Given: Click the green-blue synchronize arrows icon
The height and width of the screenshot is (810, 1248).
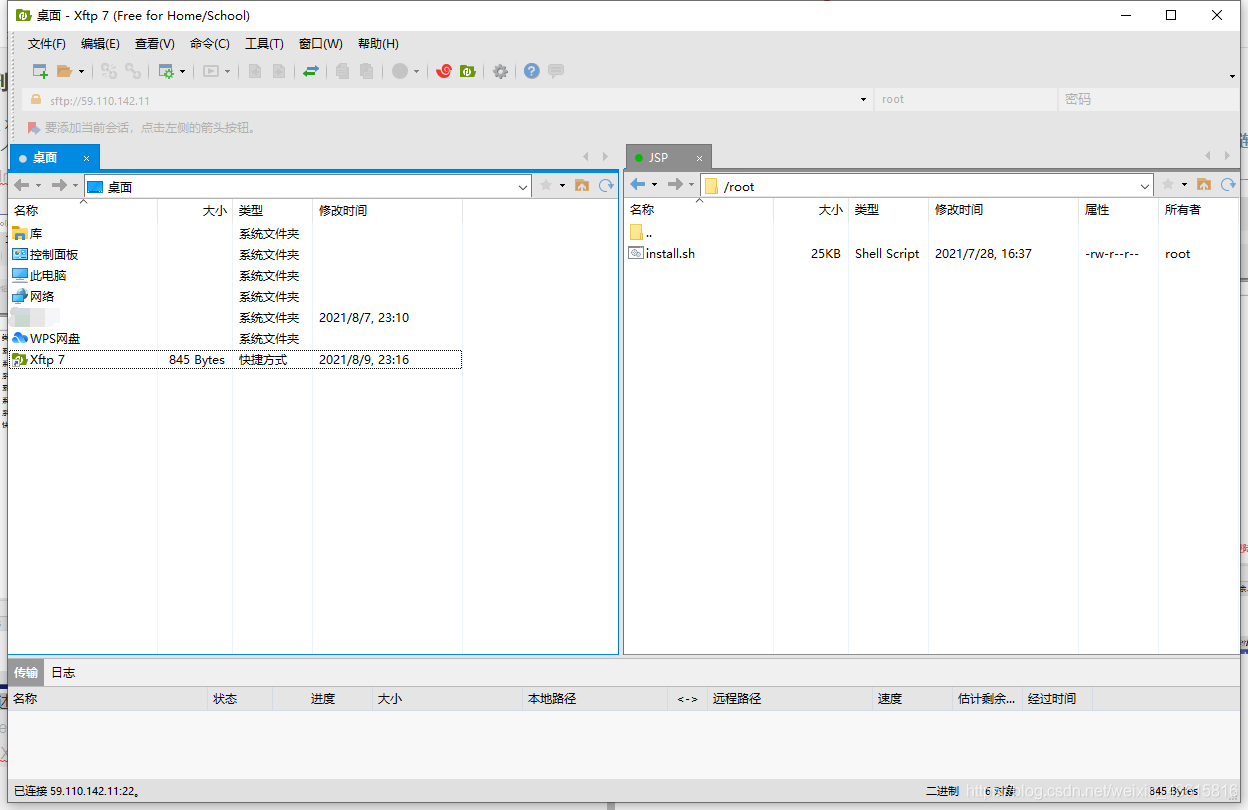Looking at the screenshot, I should [x=311, y=71].
